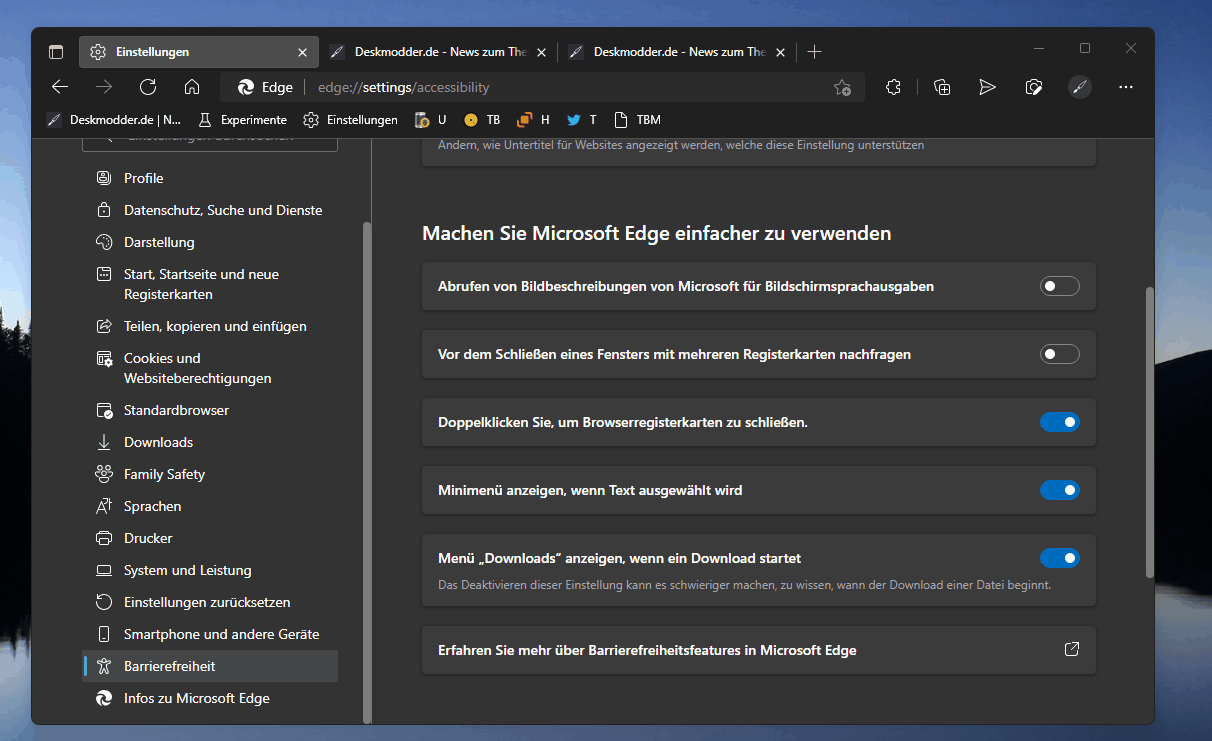
Task: Go to Darstellung settings
Action: (210, 242)
